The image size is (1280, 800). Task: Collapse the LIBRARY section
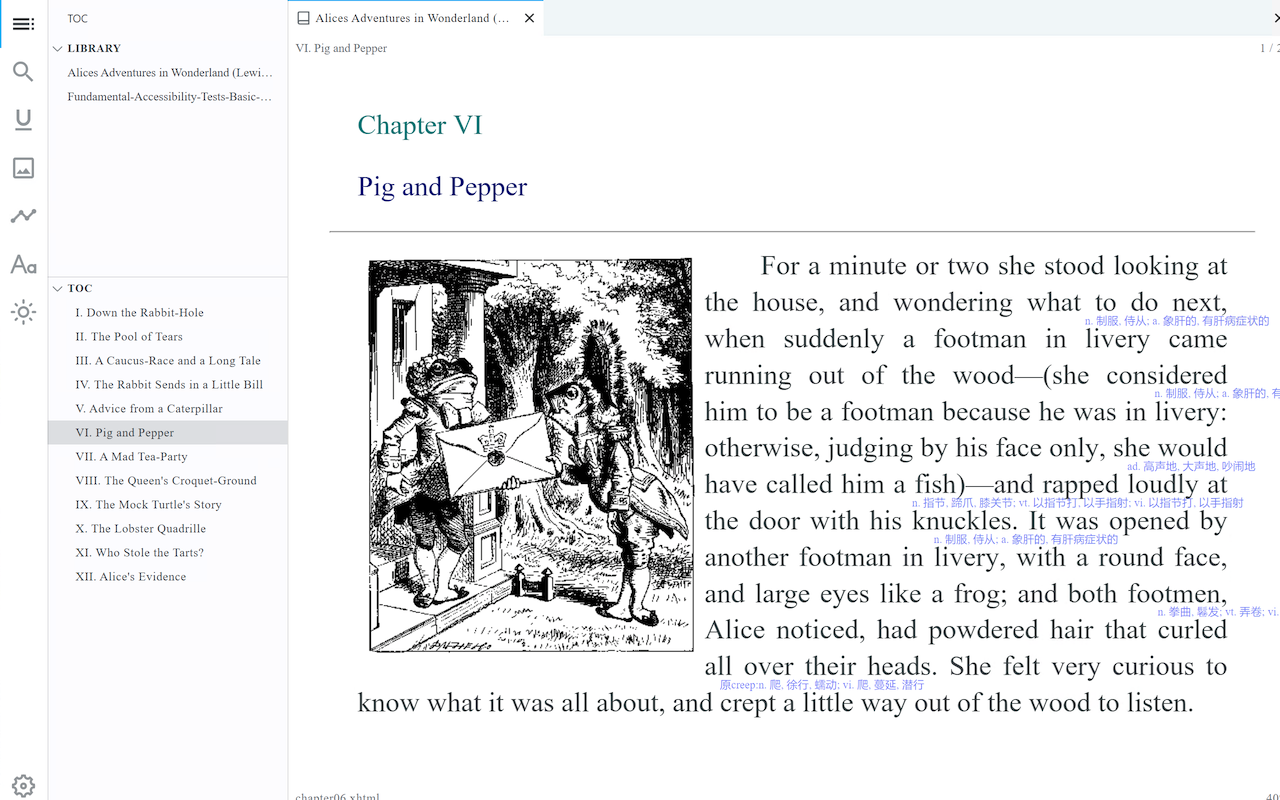coord(58,48)
